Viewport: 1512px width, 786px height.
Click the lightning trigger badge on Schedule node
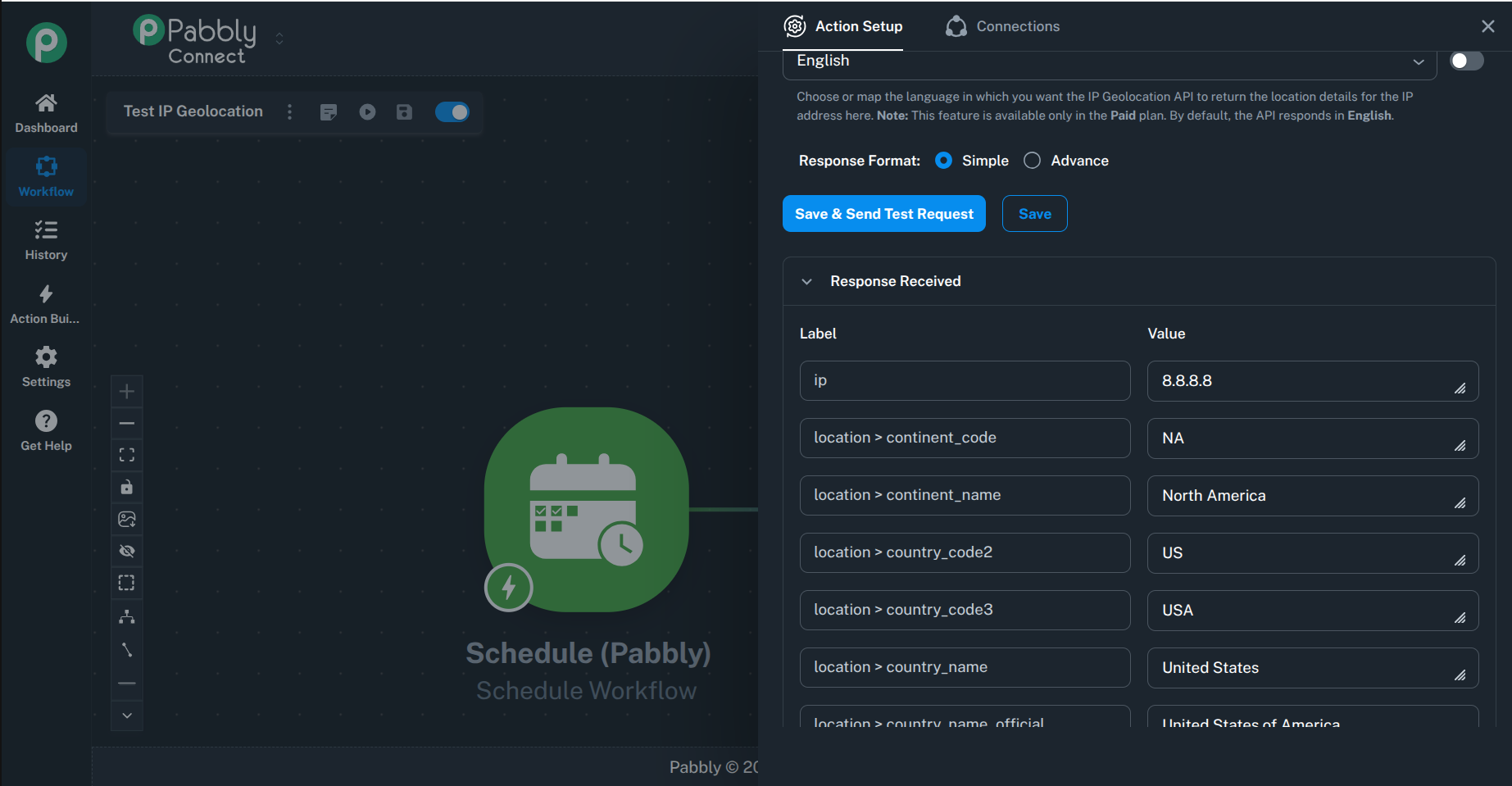click(x=509, y=587)
